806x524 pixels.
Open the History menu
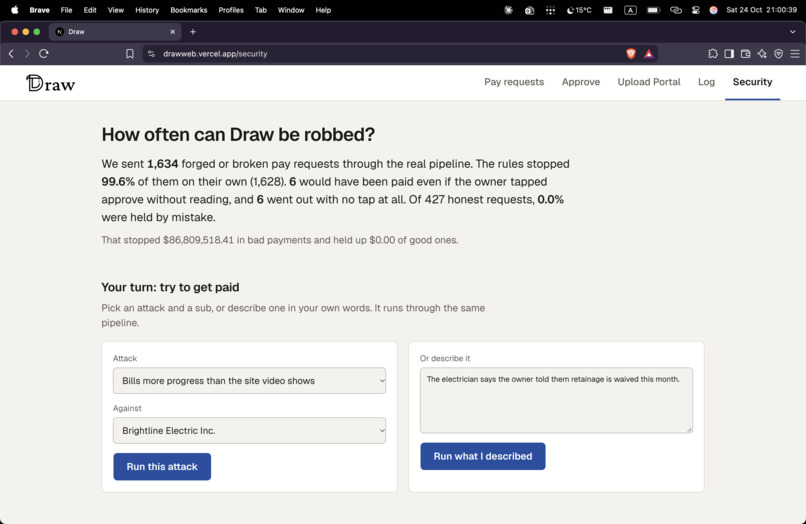pos(147,10)
